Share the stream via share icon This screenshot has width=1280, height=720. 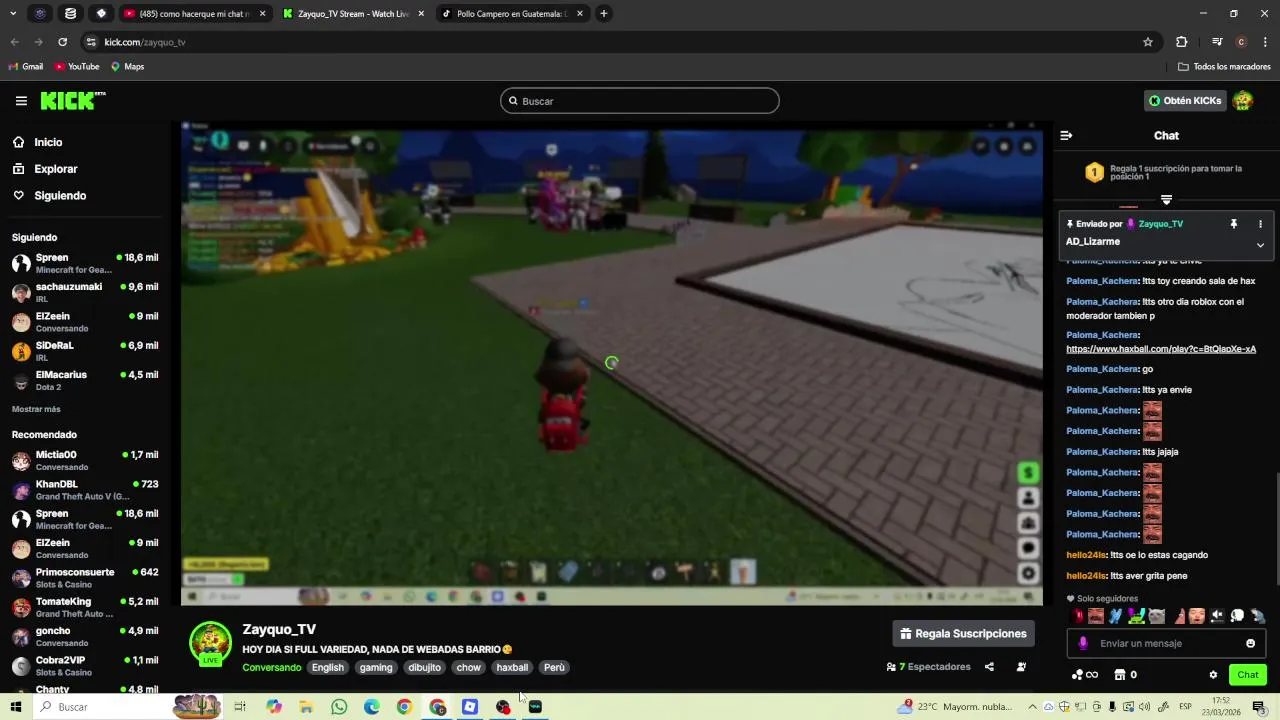989,667
